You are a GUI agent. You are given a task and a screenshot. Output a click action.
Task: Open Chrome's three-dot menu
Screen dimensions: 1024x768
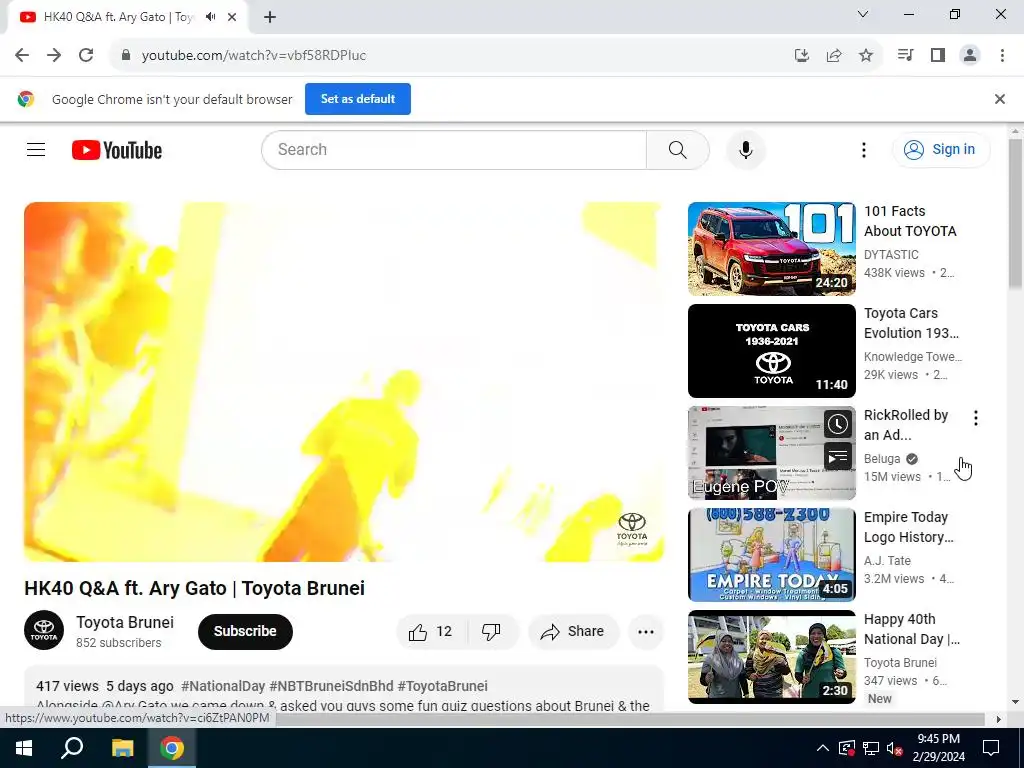1002,56
